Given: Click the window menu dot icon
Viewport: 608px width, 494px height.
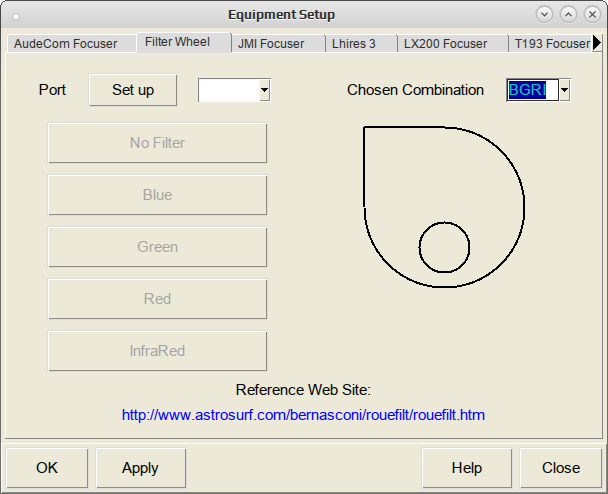Looking at the screenshot, I should pos(16,16).
